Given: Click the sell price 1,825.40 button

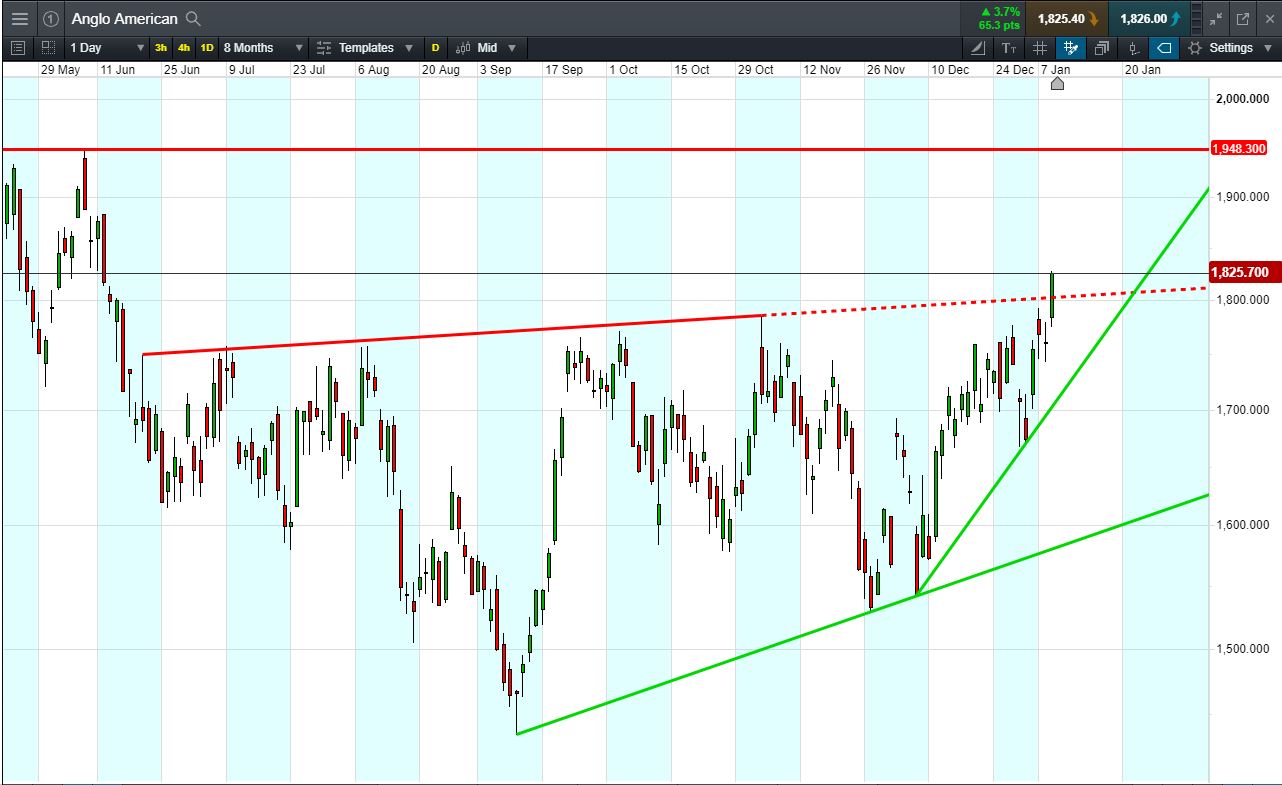Looking at the screenshot, I should (x=1069, y=19).
